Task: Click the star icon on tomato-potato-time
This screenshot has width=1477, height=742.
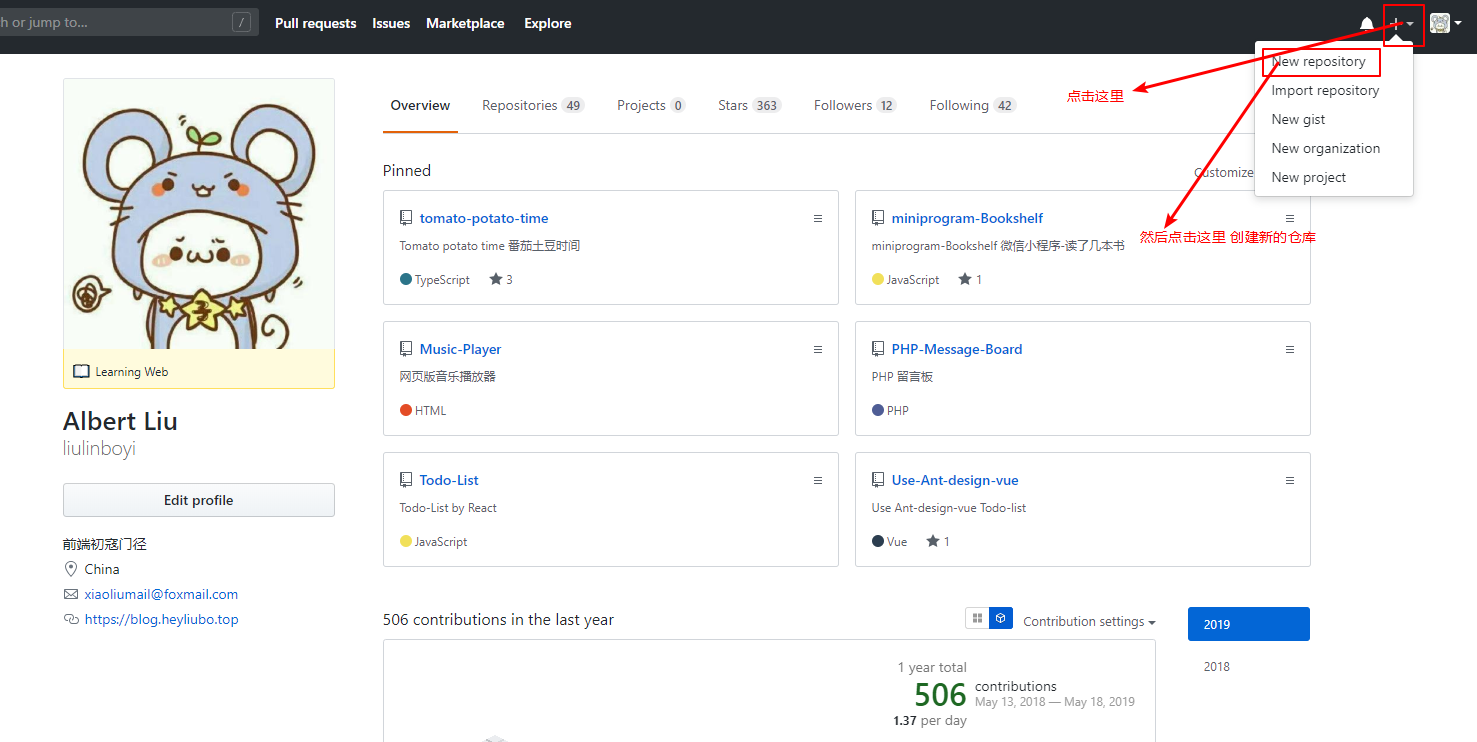Action: point(496,280)
